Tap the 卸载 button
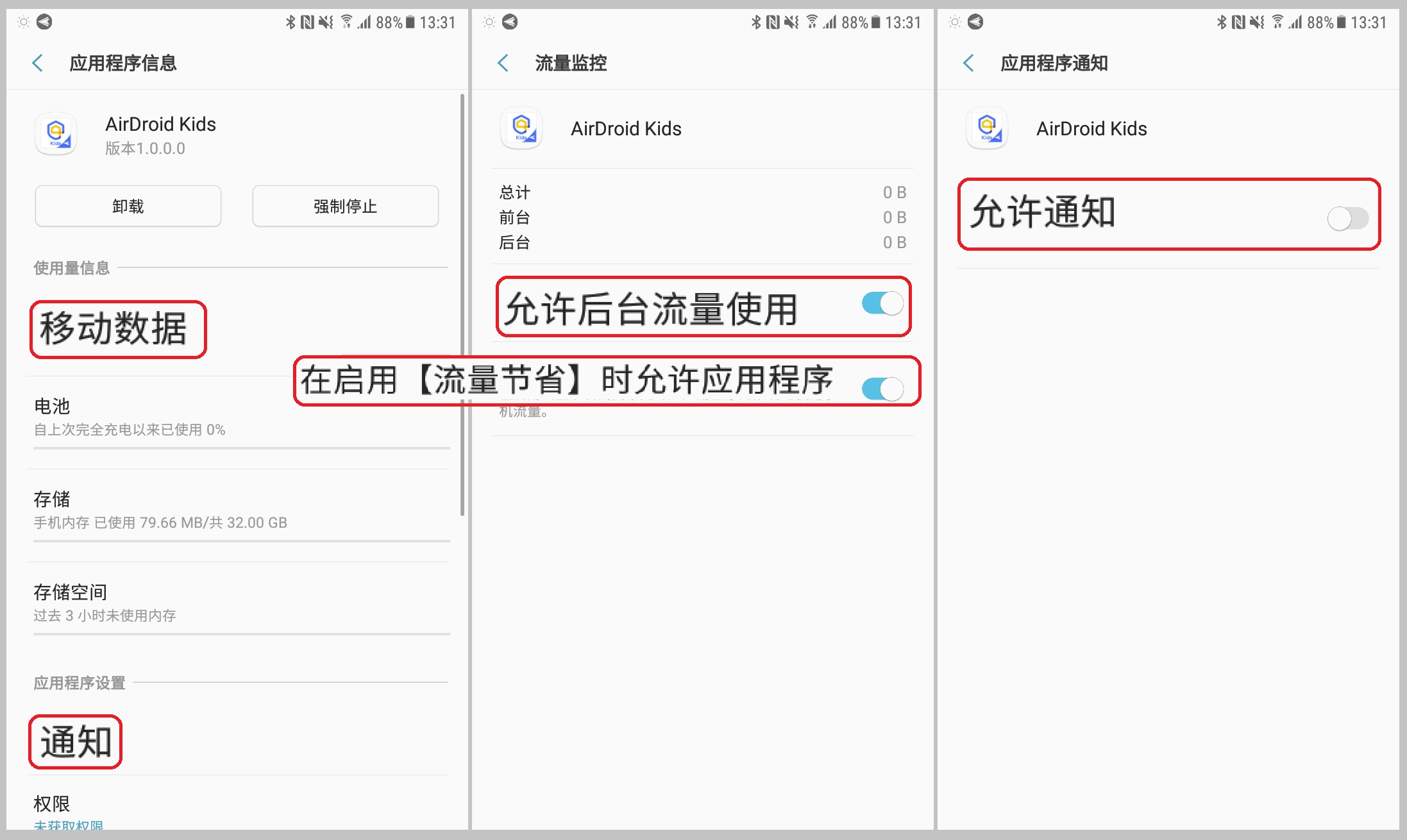 tap(128, 206)
